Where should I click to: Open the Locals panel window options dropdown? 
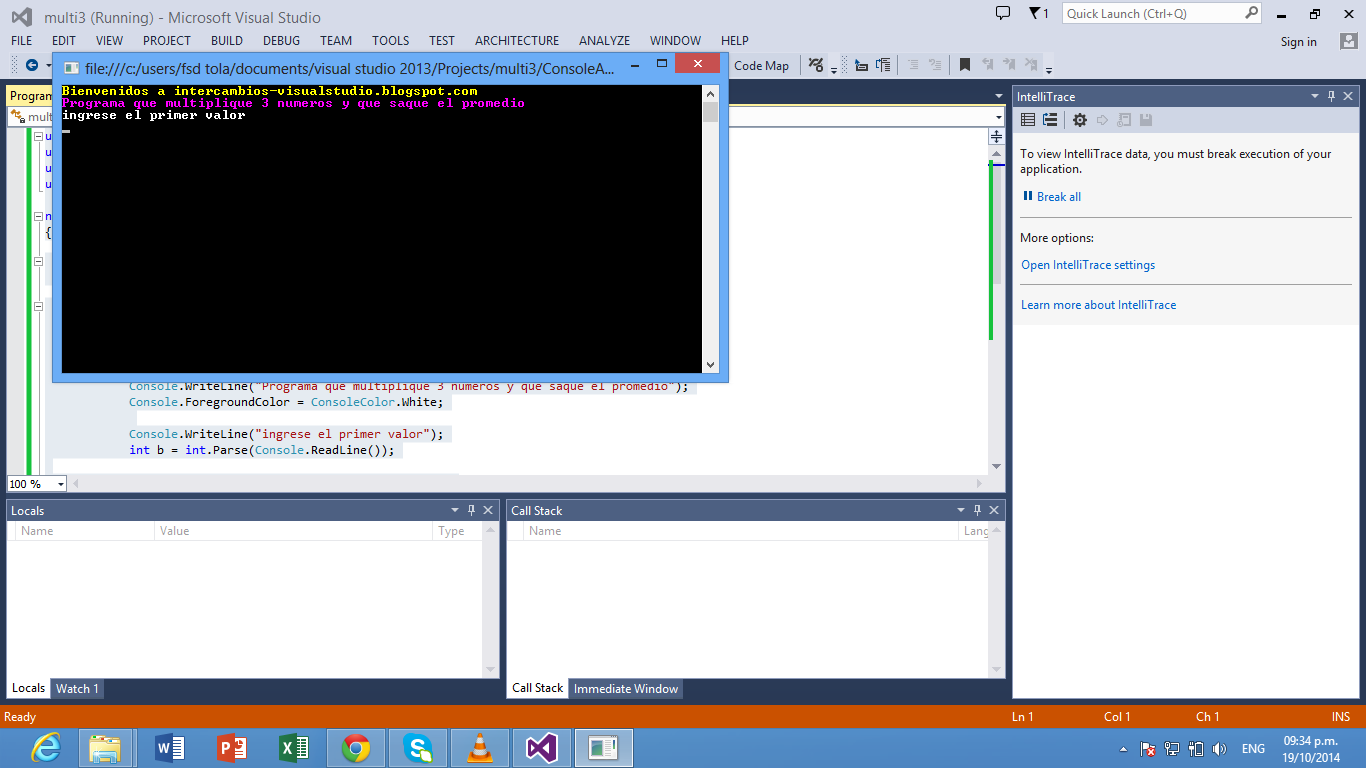pos(456,510)
